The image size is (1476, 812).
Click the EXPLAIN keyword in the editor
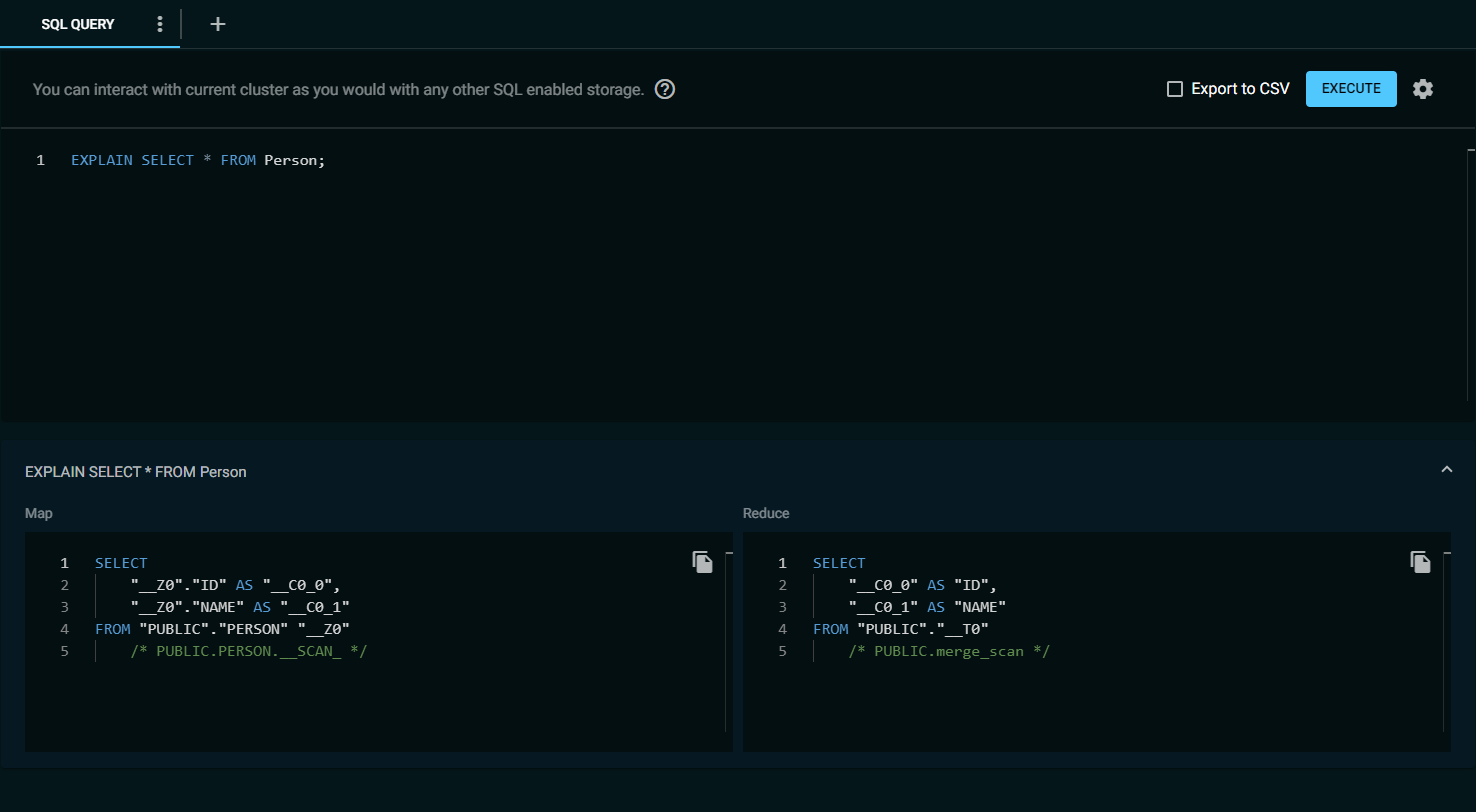[x=102, y=160]
